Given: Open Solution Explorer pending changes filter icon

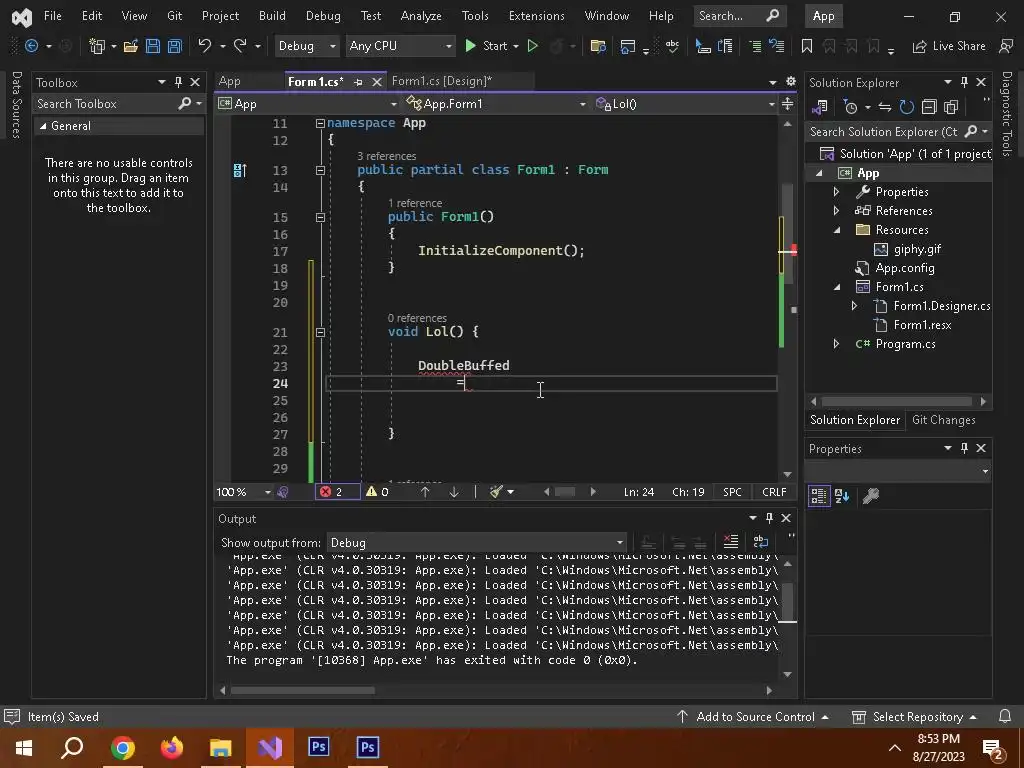Looking at the screenshot, I should click(x=850, y=106).
